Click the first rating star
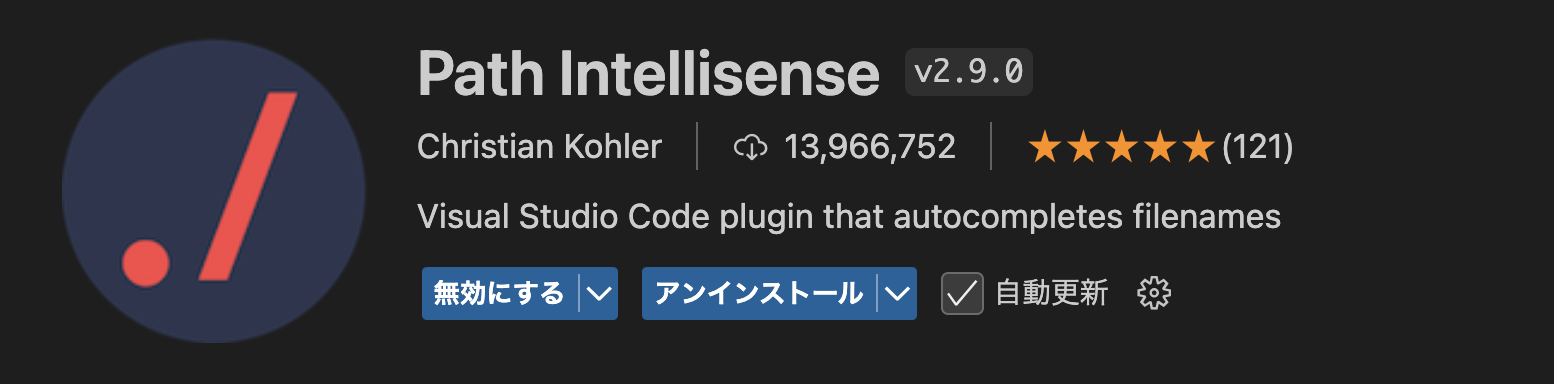Image resolution: width=1554 pixels, height=384 pixels. point(1045,148)
